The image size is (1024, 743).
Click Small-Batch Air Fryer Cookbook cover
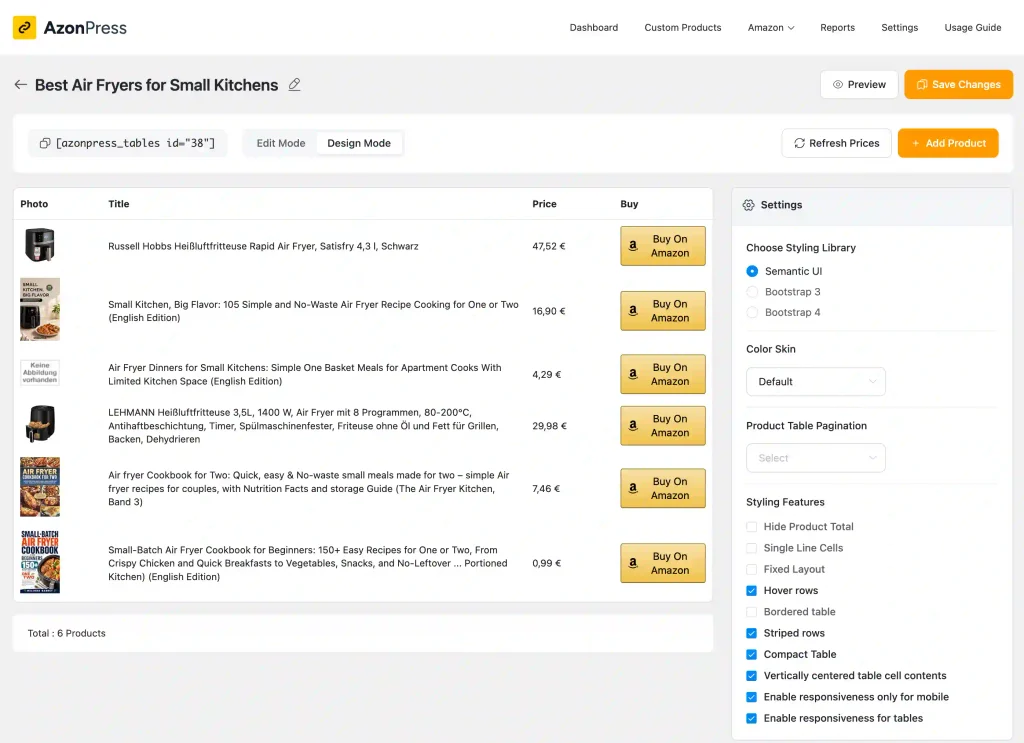[x=40, y=561]
